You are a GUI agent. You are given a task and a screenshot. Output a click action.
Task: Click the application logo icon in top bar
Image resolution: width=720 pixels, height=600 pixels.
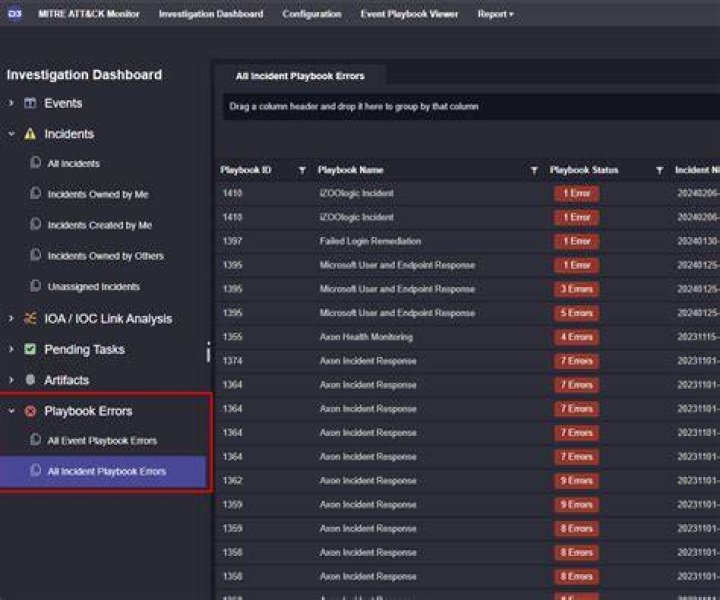pyautogui.click(x=15, y=14)
